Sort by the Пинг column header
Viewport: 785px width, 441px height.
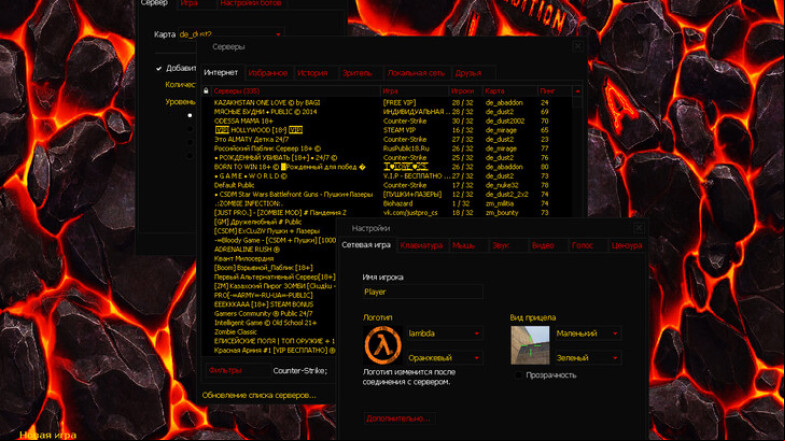pyautogui.click(x=555, y=91)
